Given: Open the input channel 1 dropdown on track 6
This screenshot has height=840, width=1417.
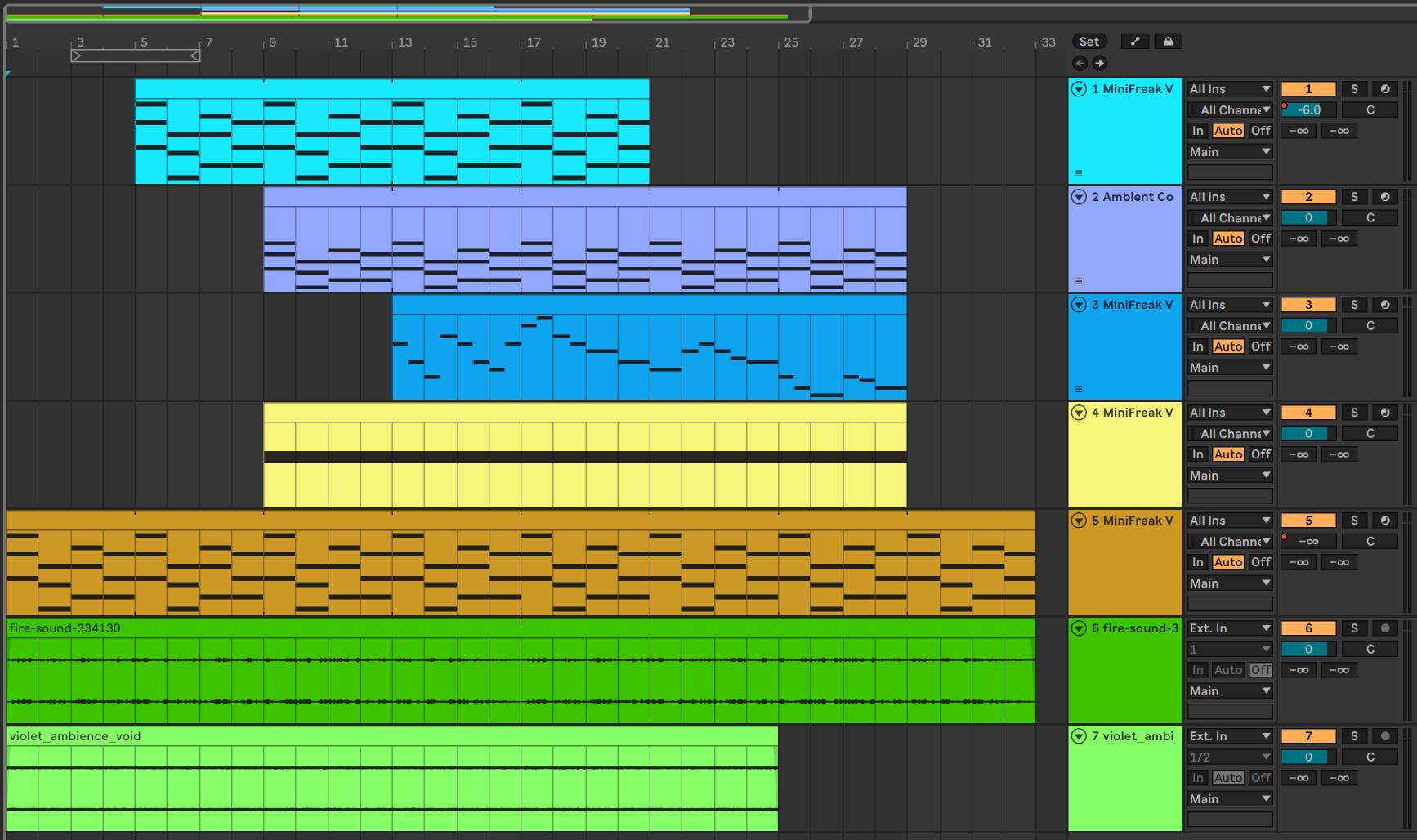Looking at the screenshot, I should 1230,650.
